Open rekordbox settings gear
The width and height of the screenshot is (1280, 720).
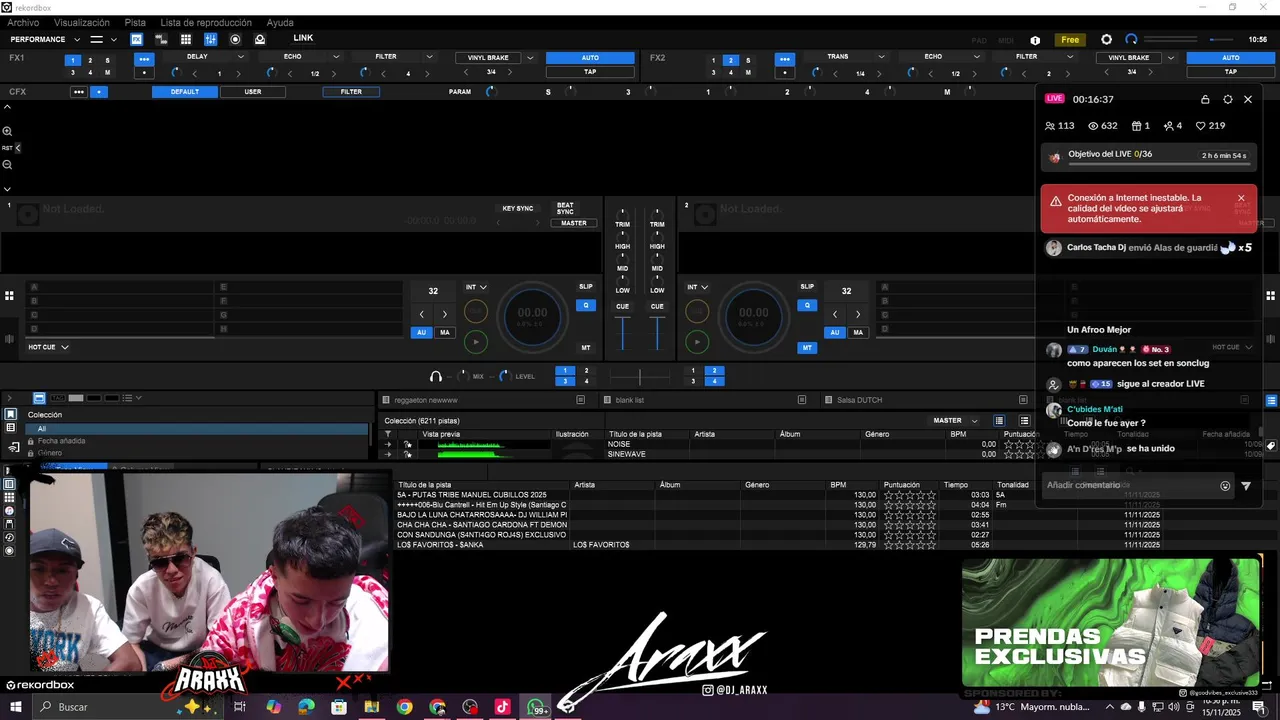click(x=1106, y=40)
